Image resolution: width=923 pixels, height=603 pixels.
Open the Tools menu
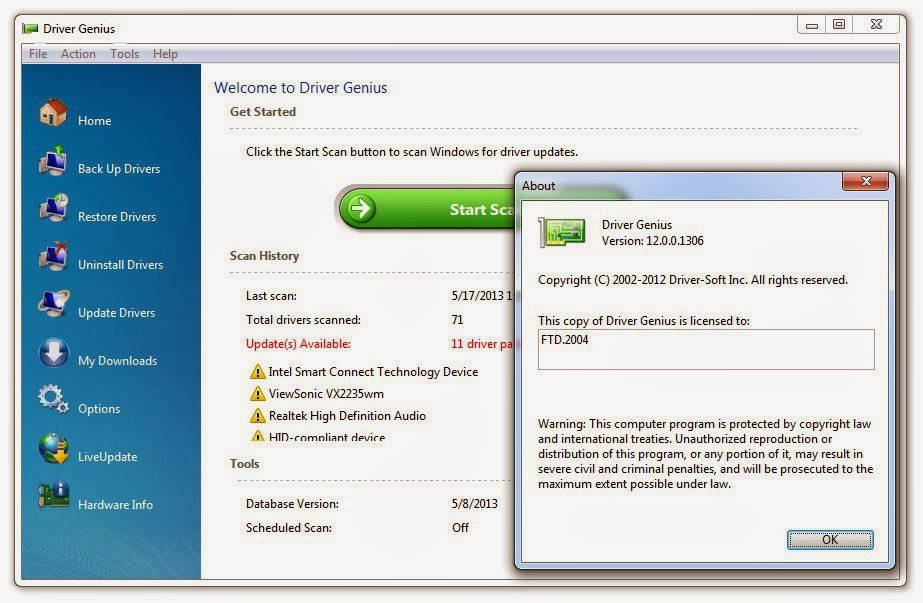click(124, 54)
